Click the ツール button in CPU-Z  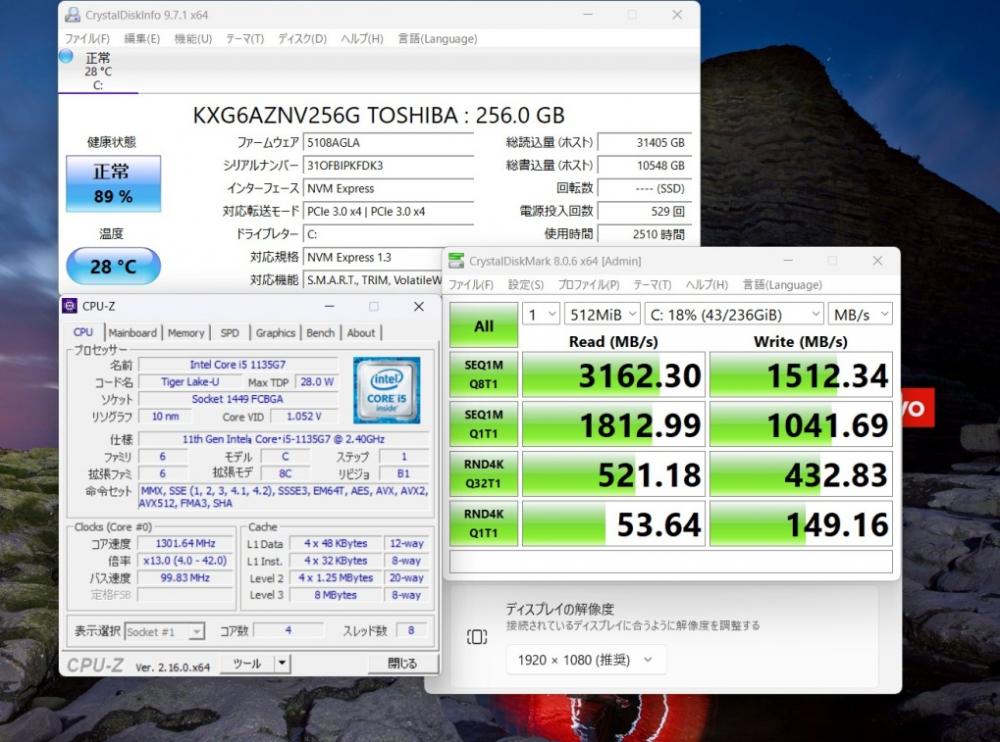point(247,664)
